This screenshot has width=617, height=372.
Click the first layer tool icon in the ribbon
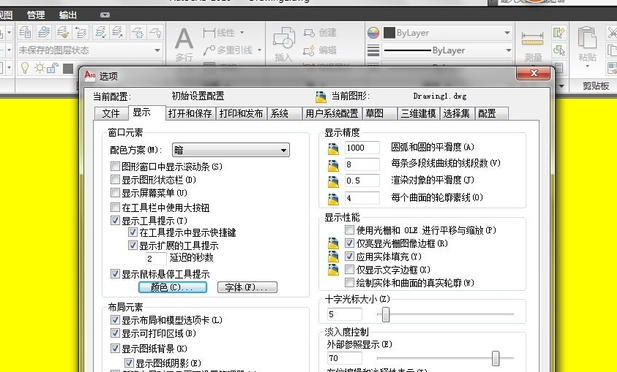click(25, 32)
